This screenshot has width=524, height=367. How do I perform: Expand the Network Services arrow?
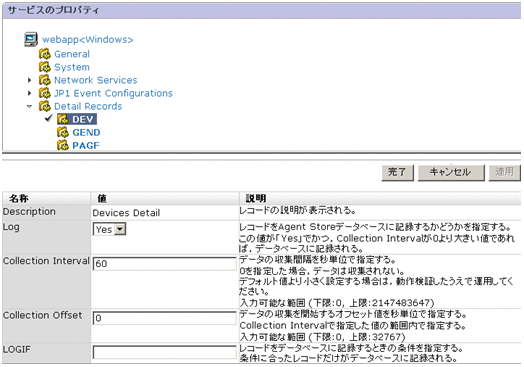coord(30,80)
